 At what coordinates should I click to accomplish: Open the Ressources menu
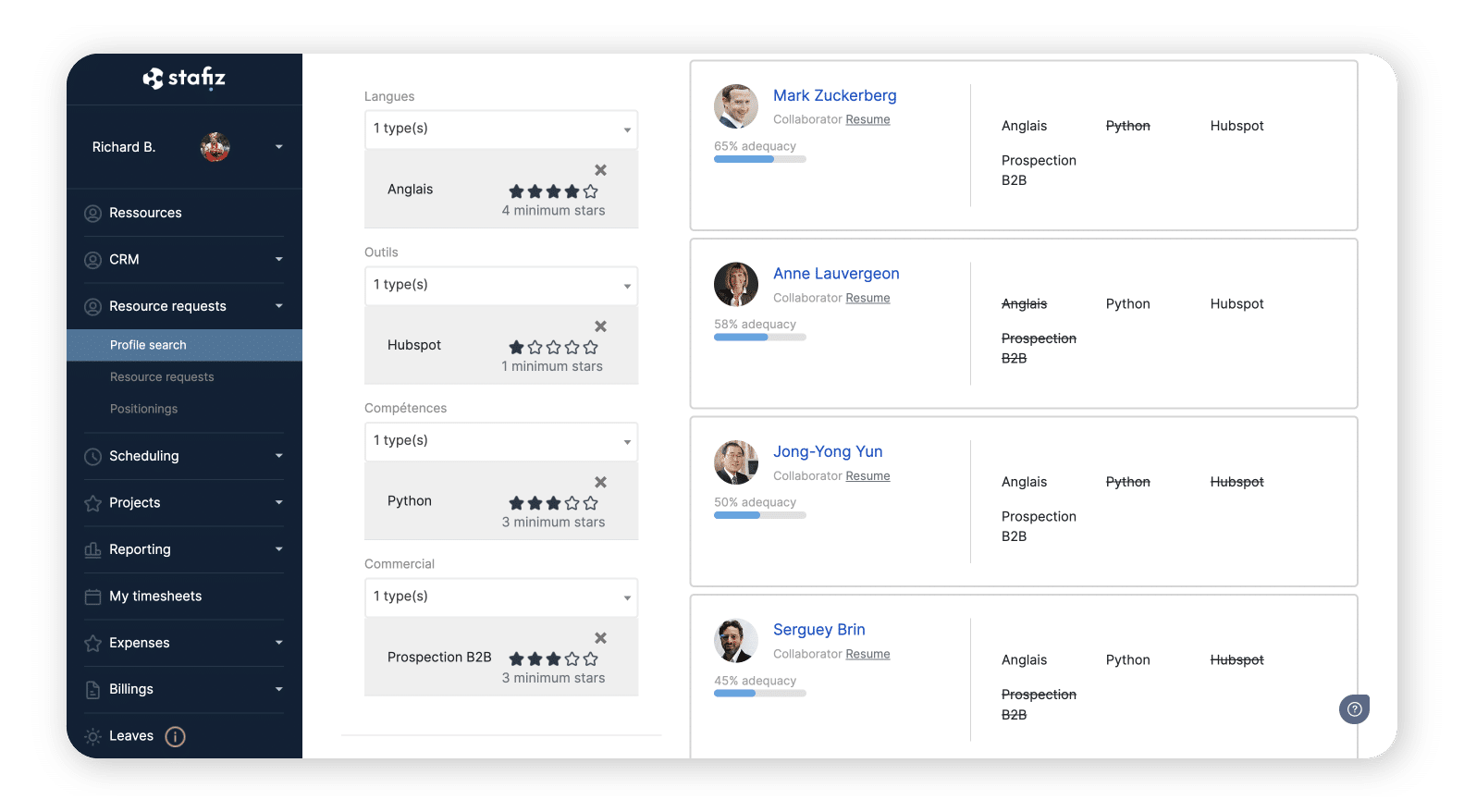click(x=145, y=213)
